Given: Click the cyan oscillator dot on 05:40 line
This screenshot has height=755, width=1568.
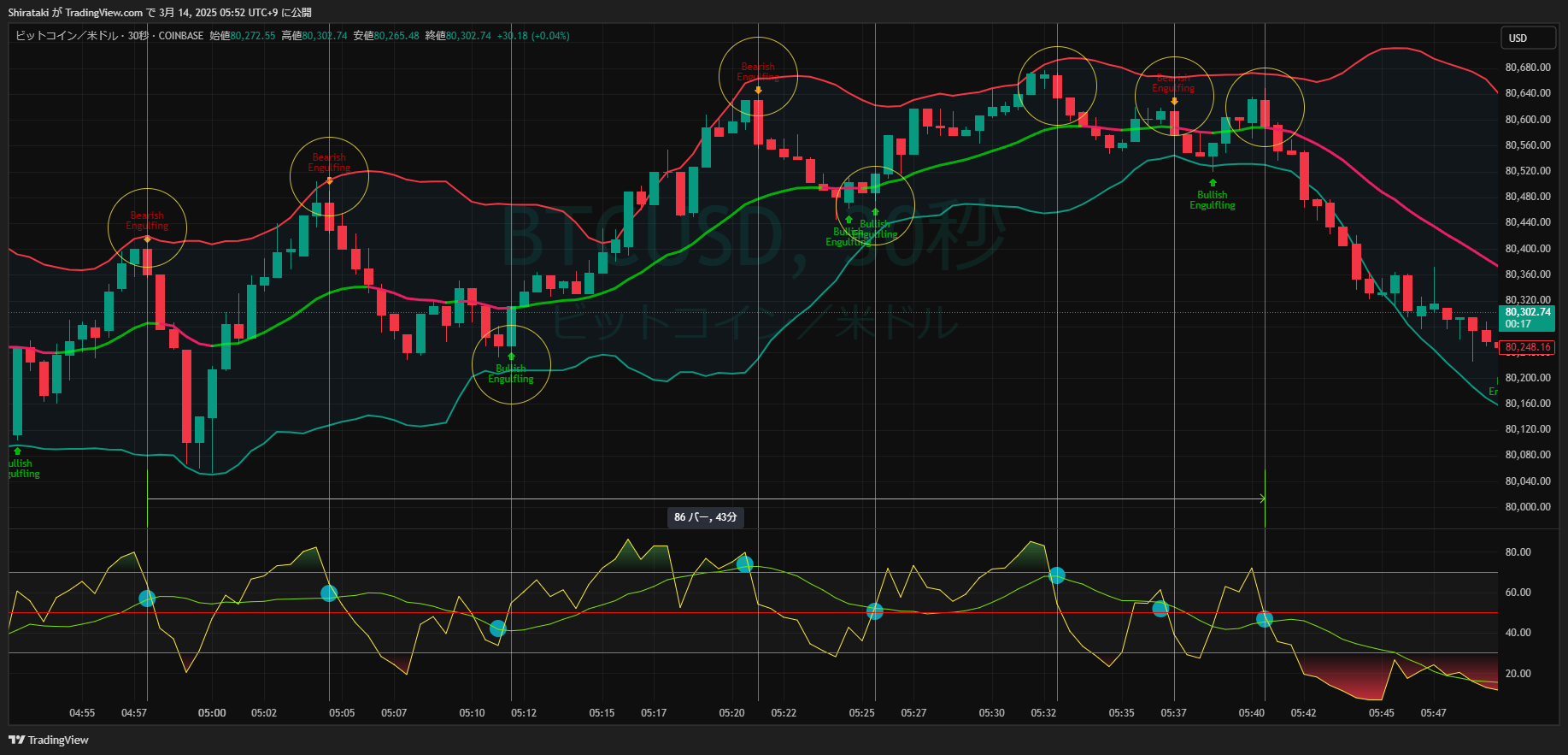Looking at the screenshot, I should pyautogui.click(x=1265, y=619).
